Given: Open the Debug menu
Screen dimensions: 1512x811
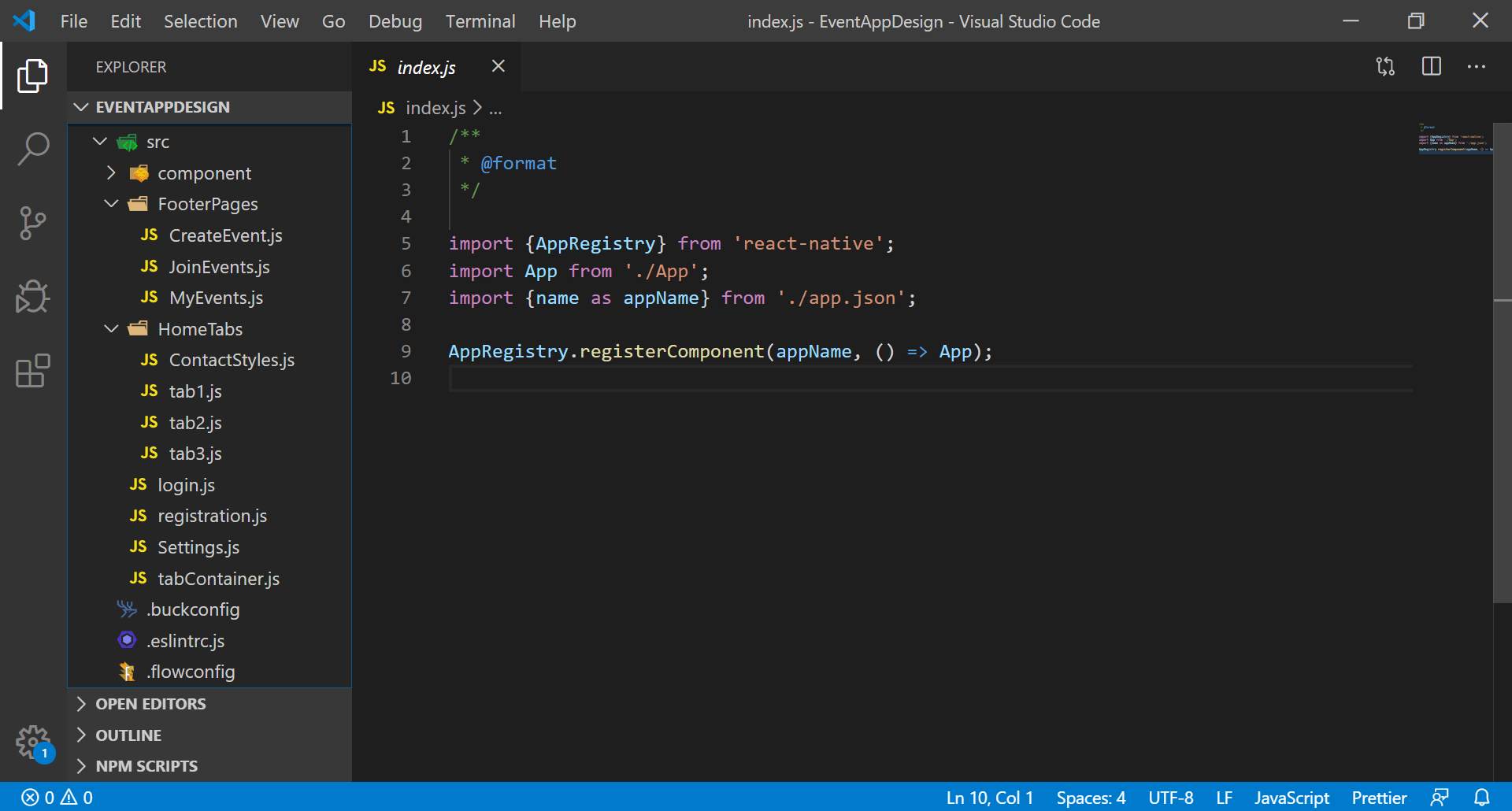Looking at the screenshot, I should [x=395, y=21].
